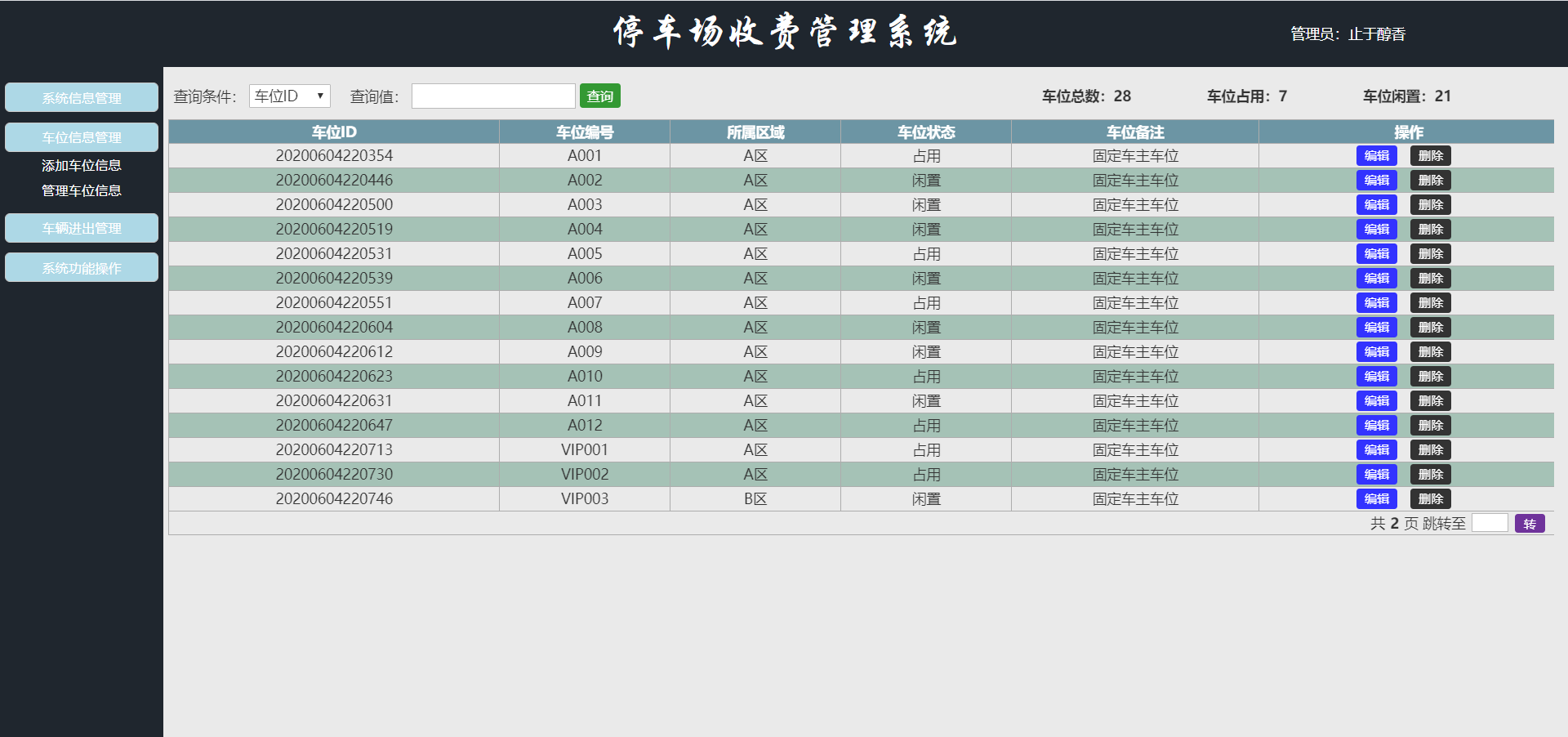Click 编辑 for space VIP001
The width and height of the screenshot is (1568, 737).
(x=1377, y=449)
